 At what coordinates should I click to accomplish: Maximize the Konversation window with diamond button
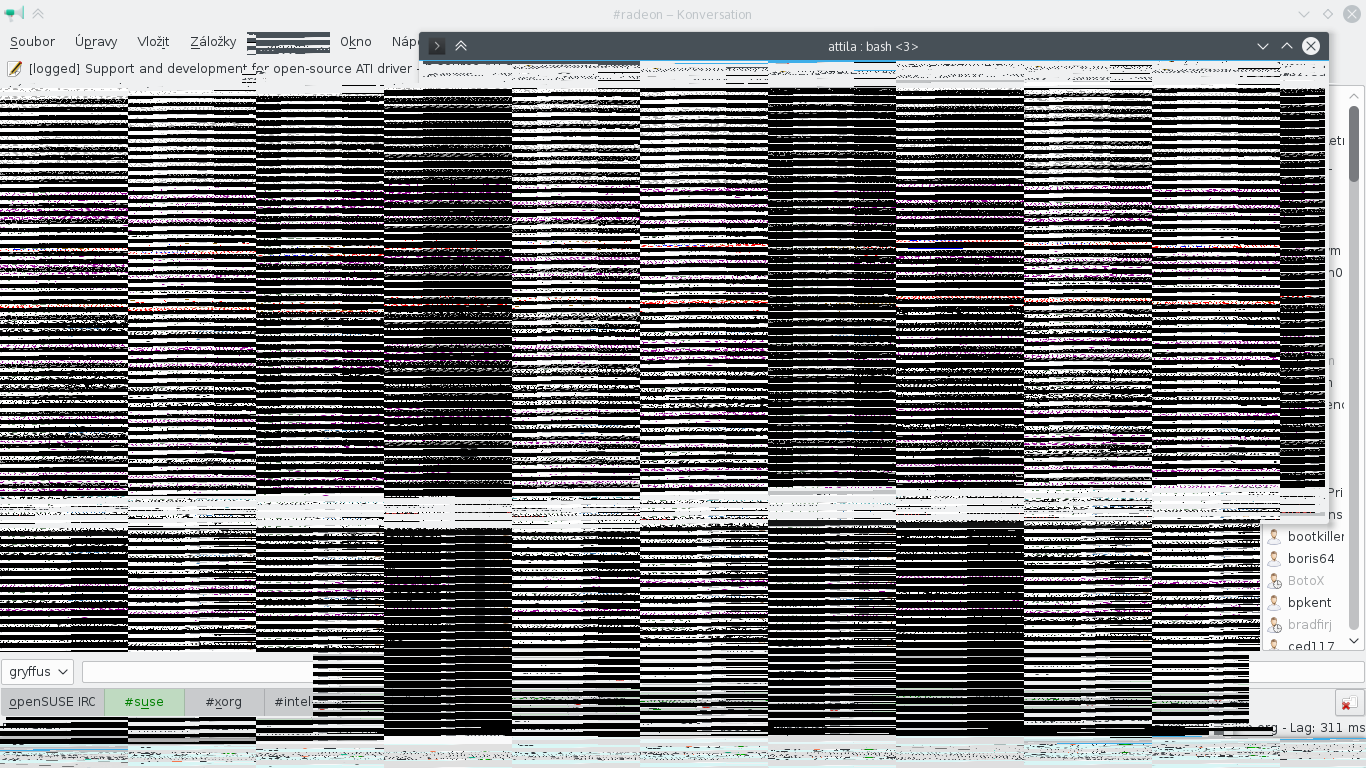click(1328, 14)
